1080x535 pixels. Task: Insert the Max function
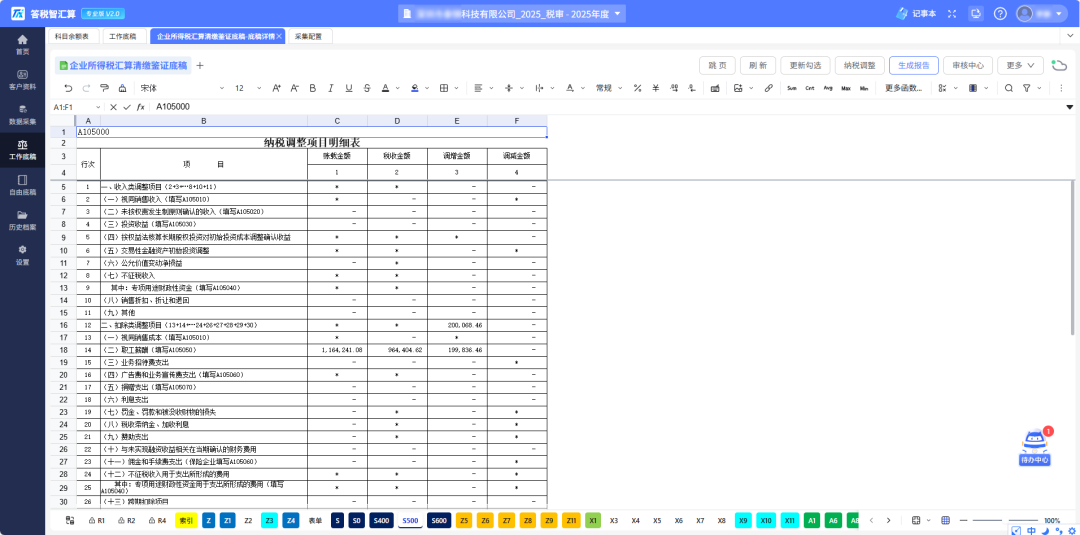(x=846, y=88)
